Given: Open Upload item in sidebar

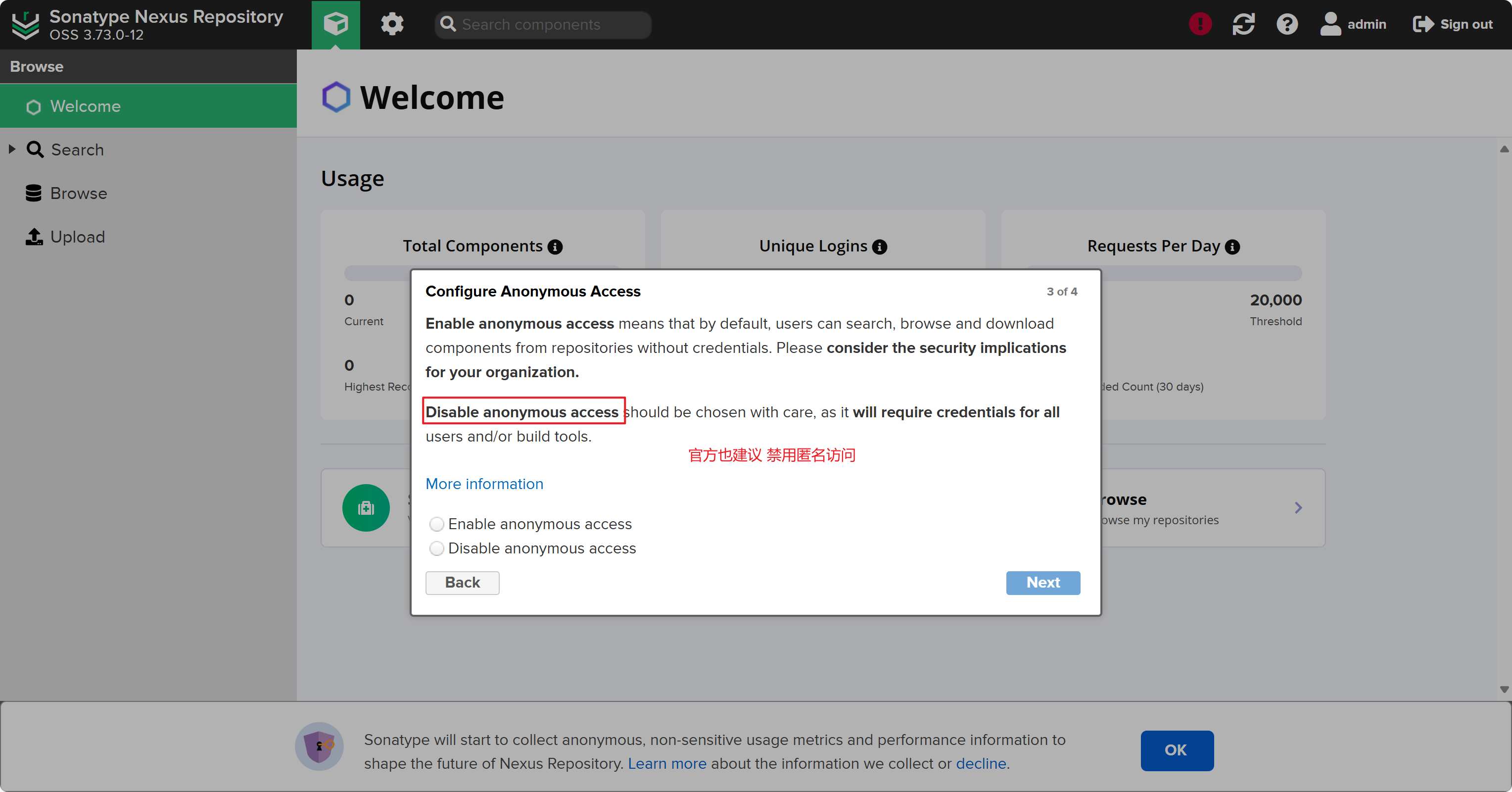Looking at the screenshot, I should 148,237.
